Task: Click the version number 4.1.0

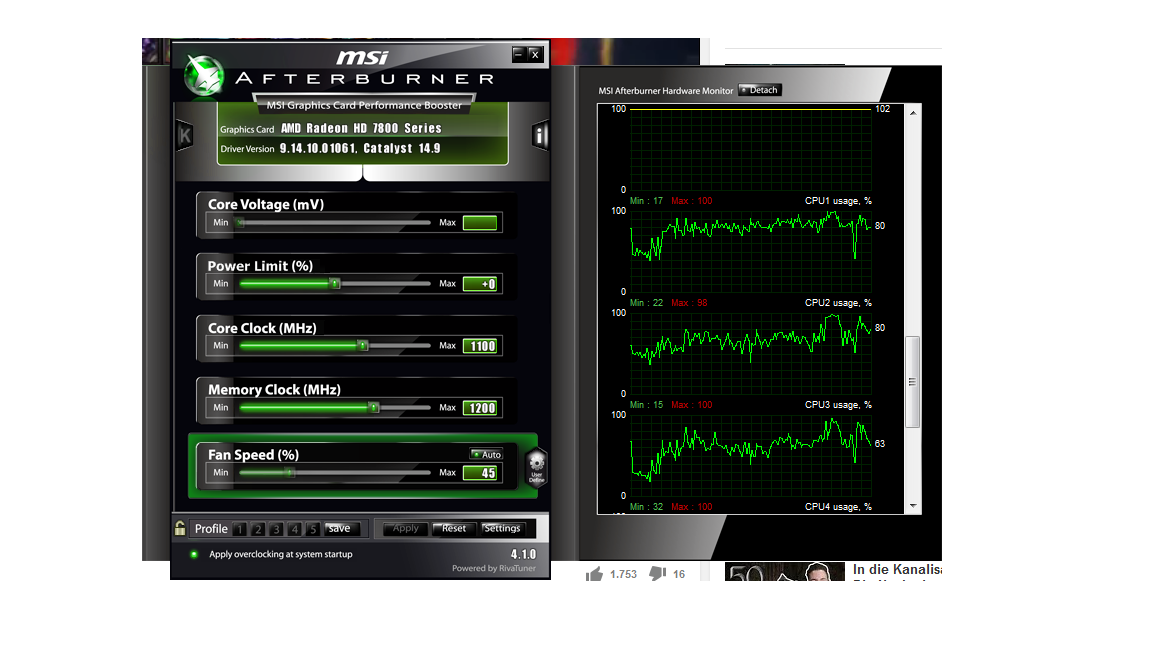Action: pos(523,554)
